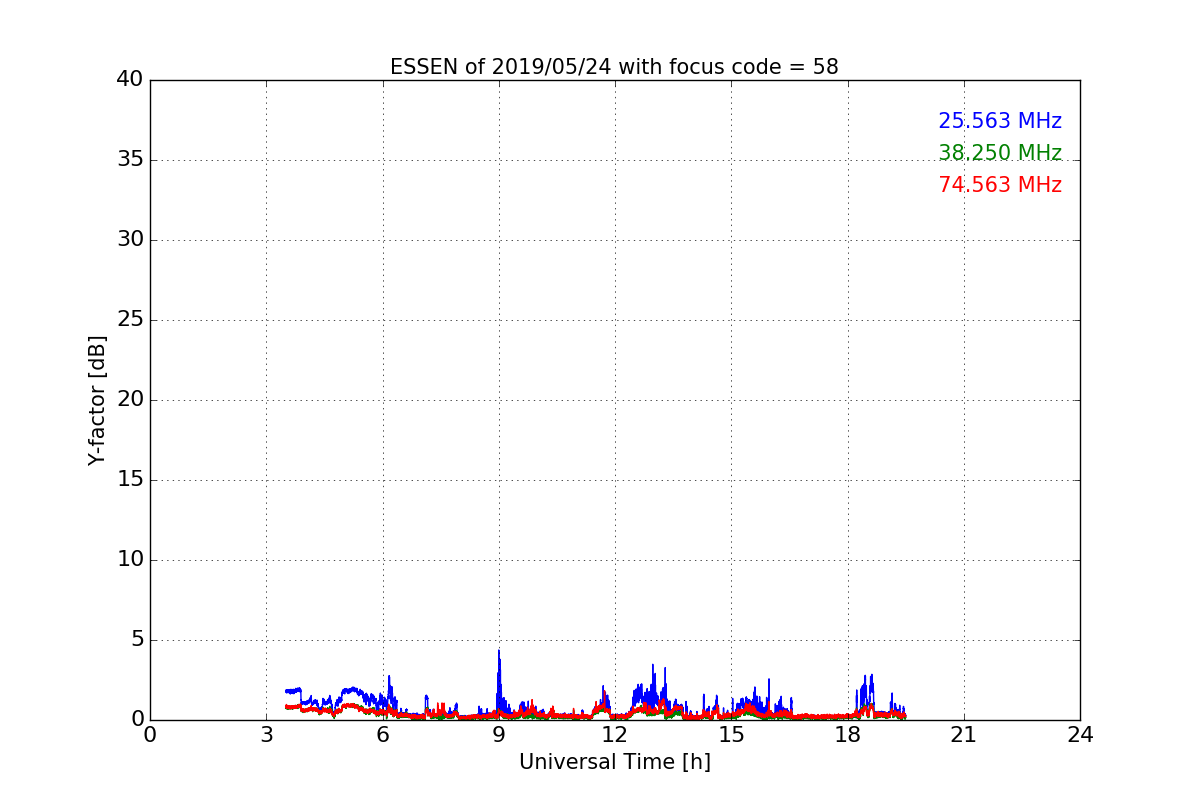Image resolution: width=1200 pixels, height=800 pixels.
Task: Select the blue 25.563 MHz legend label
Action: click(1000, 121)
